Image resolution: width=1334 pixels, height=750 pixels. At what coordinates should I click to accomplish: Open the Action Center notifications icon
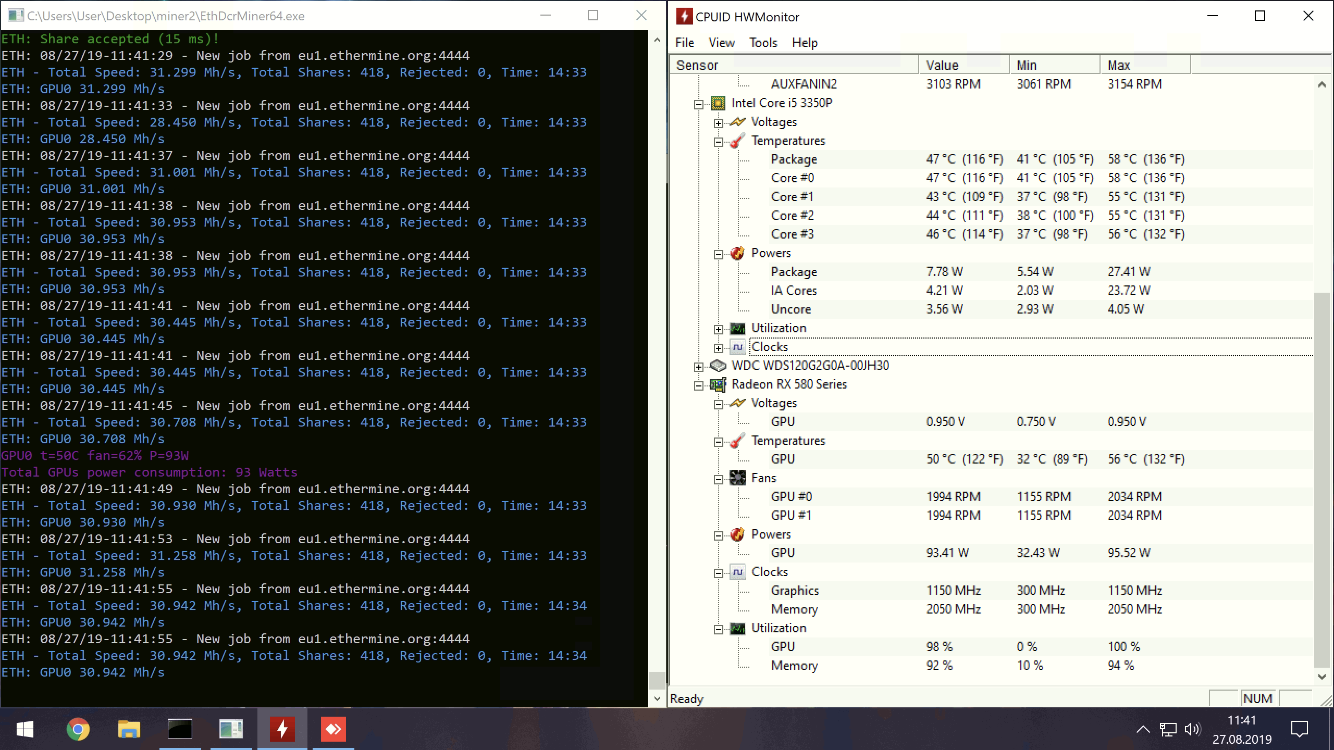(x=1299, y=729)
